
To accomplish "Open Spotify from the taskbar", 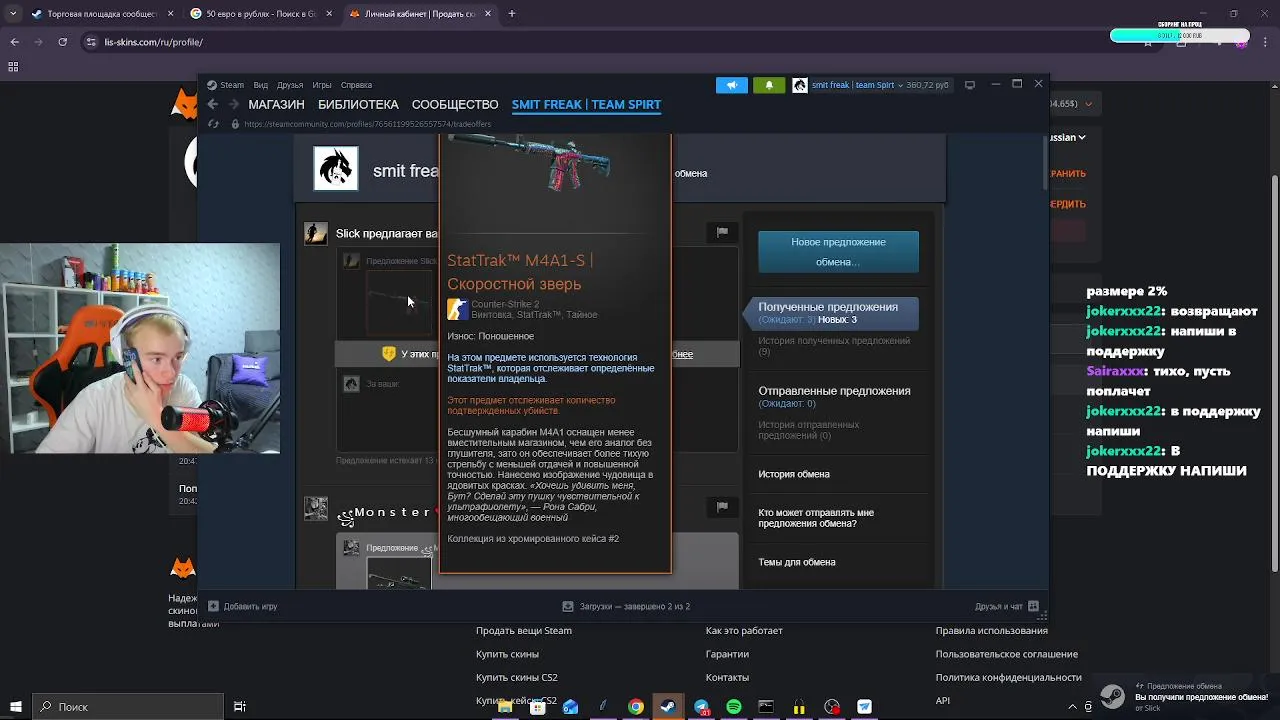I will click(733, 707).
